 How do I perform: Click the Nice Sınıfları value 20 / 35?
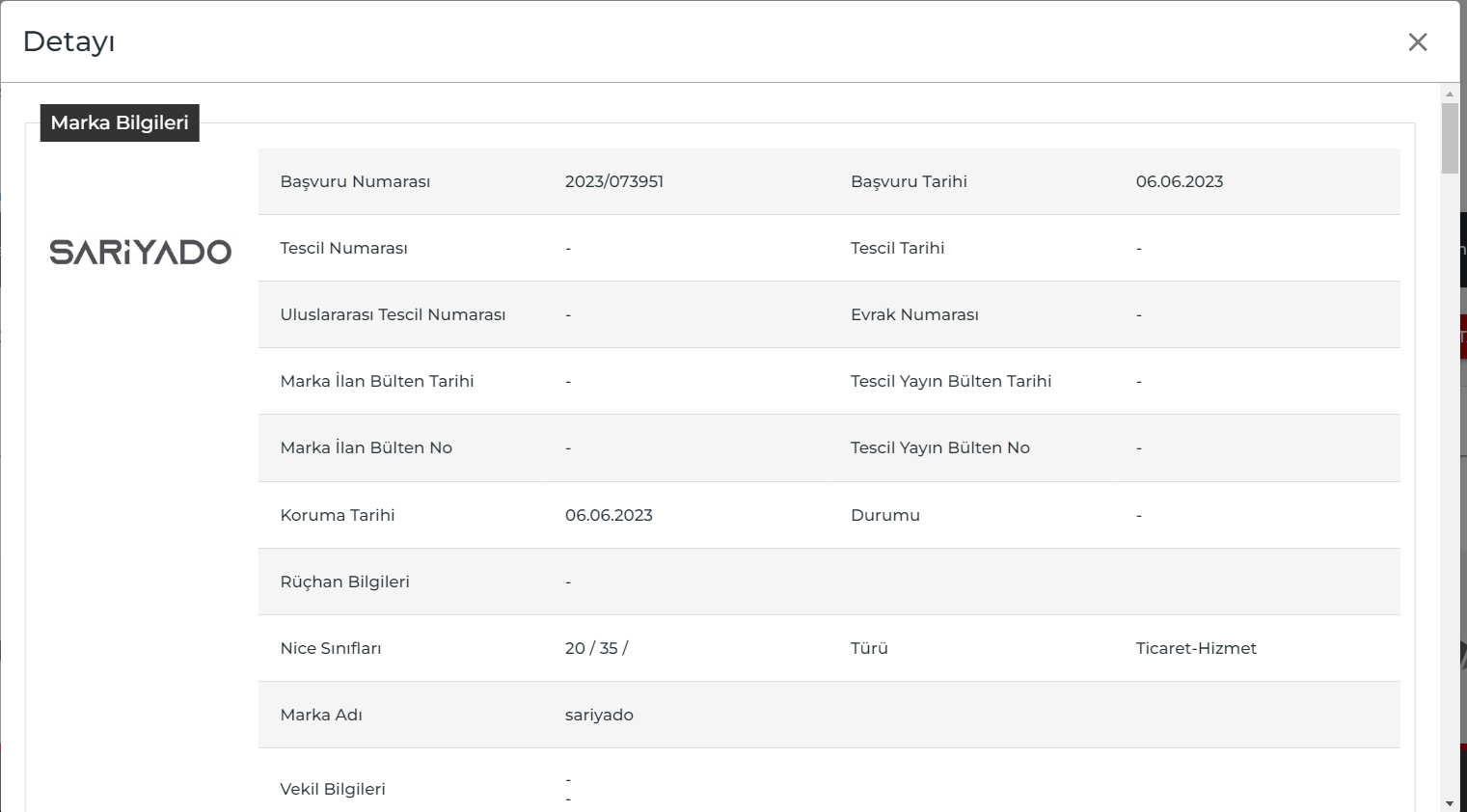click(596, 648)
